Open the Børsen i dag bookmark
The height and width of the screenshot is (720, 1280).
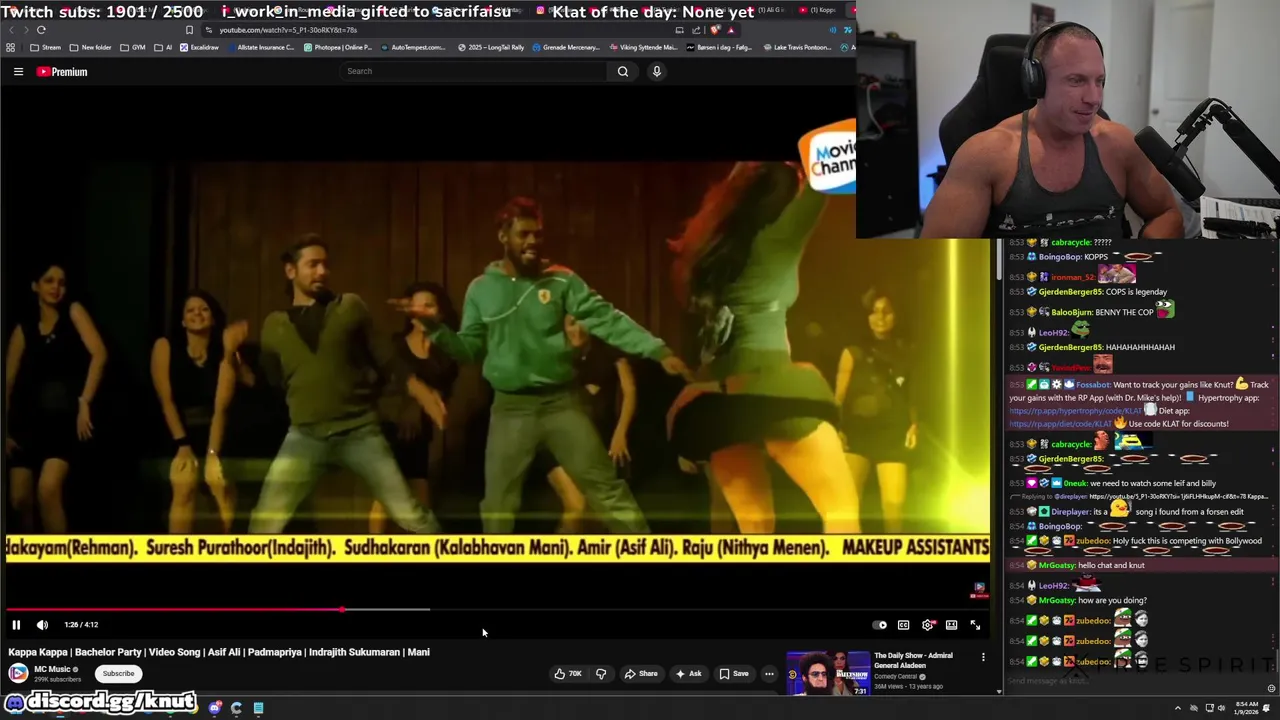719,47
